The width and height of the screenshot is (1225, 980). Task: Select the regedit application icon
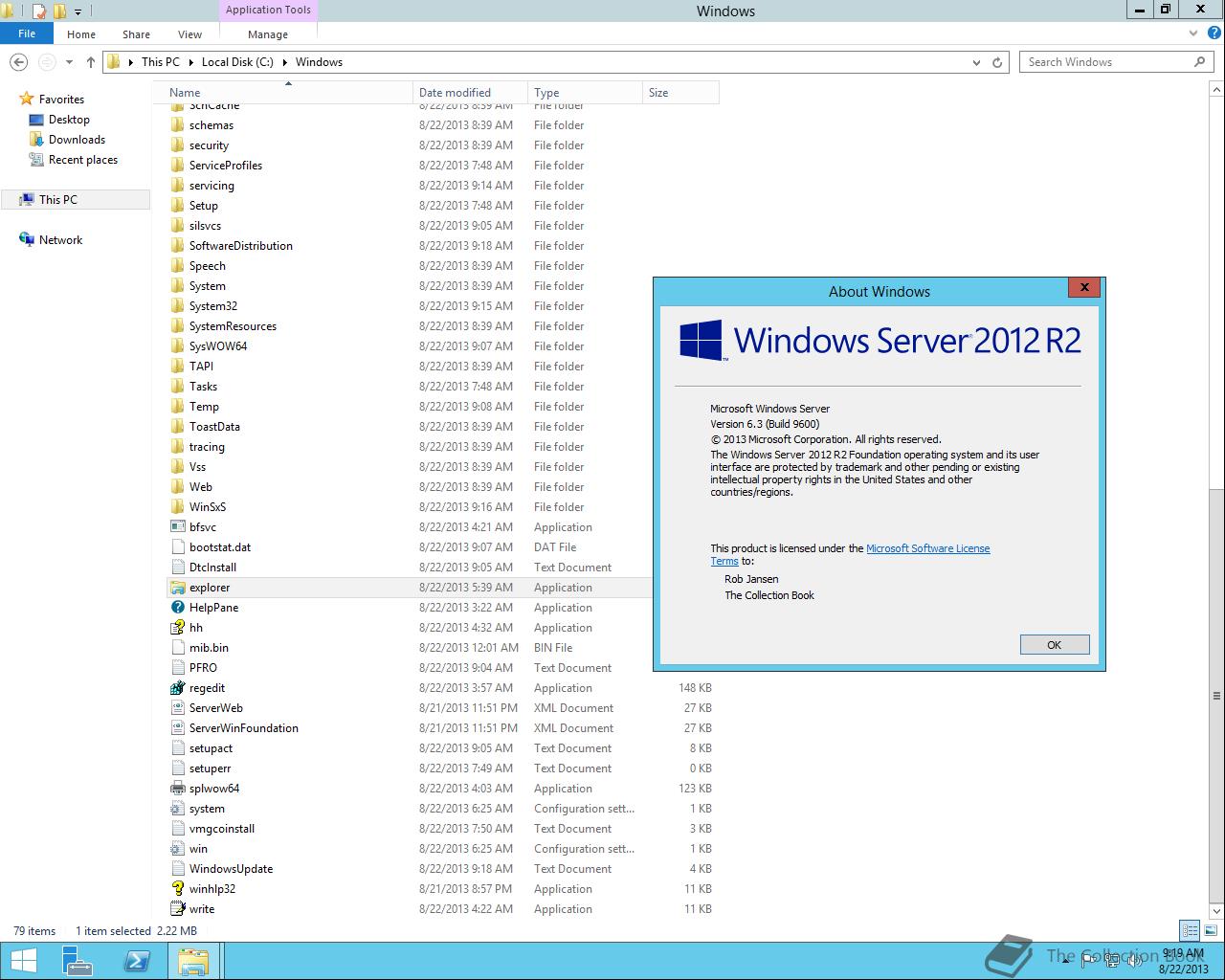[177, 688]
